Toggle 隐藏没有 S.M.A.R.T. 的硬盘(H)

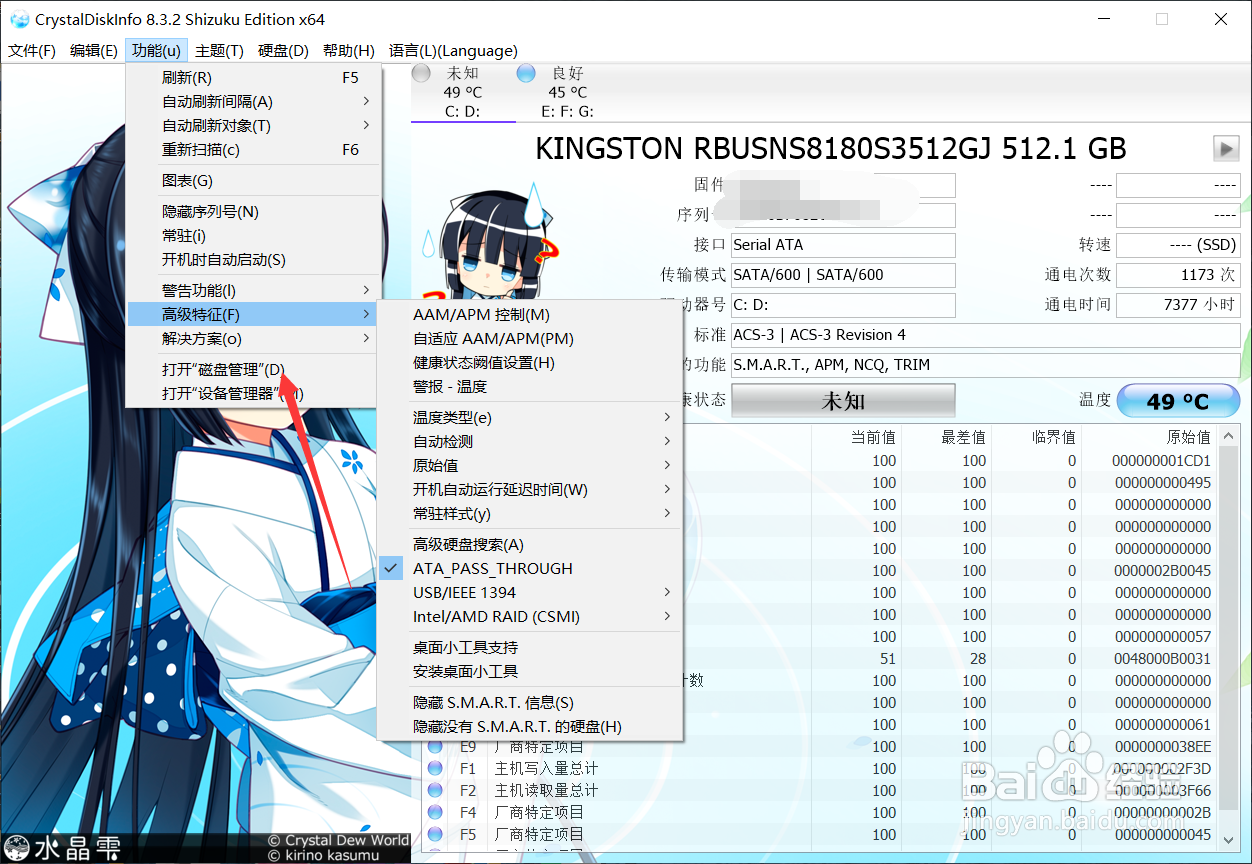point(529,727)
